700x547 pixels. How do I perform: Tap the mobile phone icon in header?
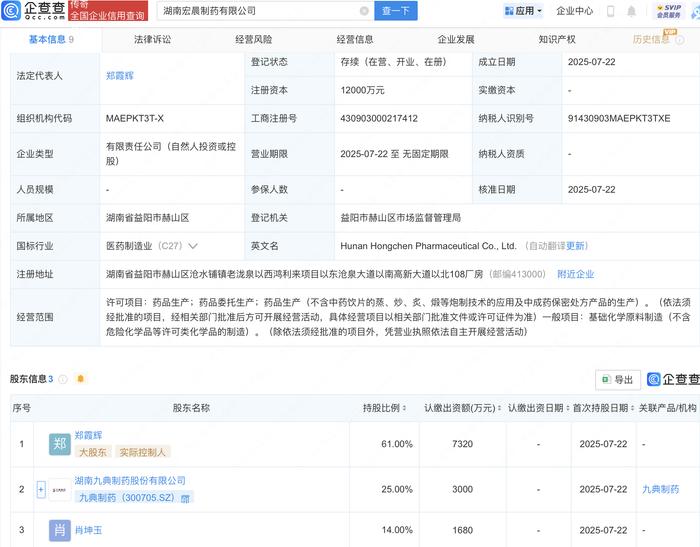point(611,11)
